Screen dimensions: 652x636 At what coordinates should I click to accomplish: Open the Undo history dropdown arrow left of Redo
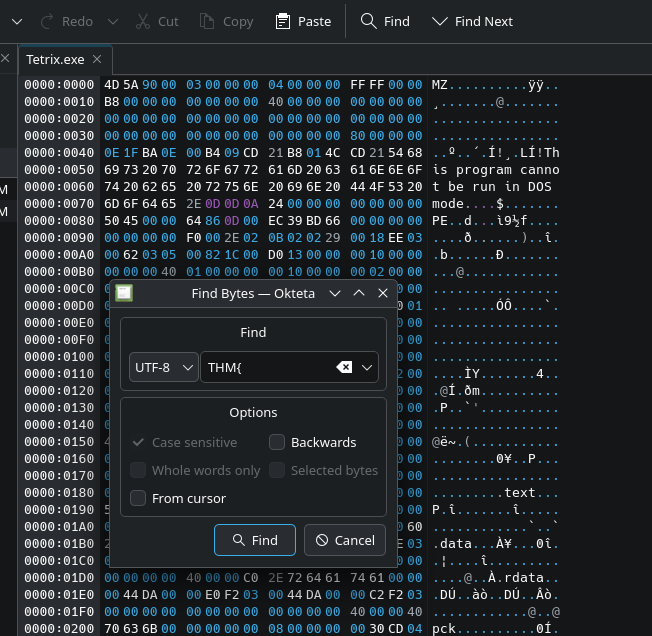[x=17, y=21]
